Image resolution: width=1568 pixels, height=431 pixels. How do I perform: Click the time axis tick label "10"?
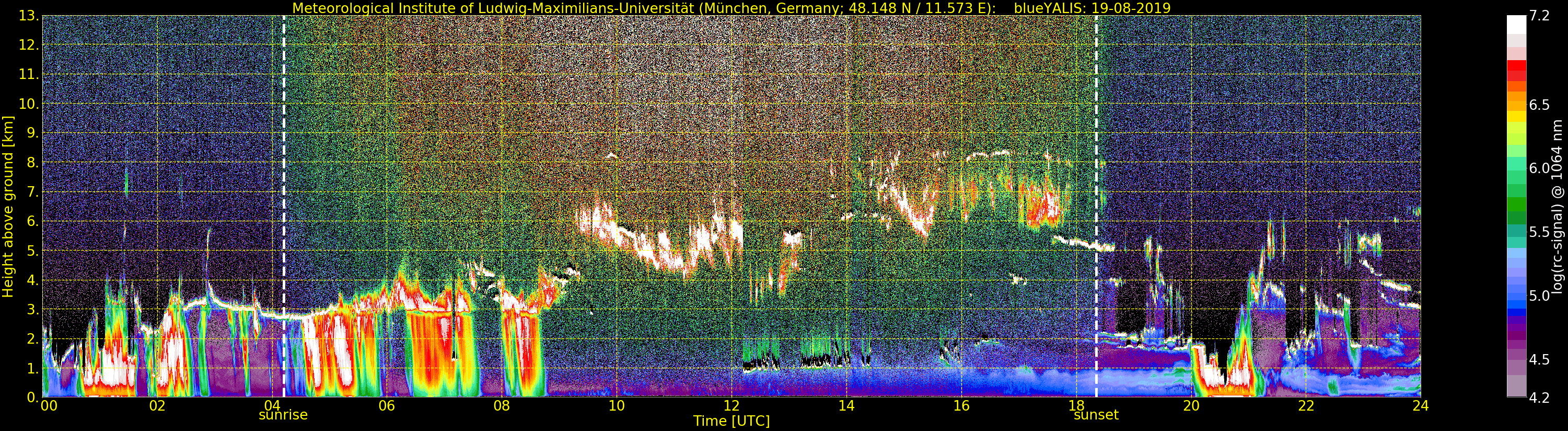(x=617, y=406)
